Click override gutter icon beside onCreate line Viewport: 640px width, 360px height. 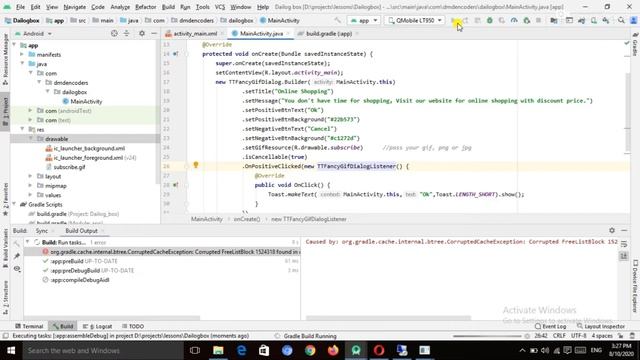(176, 54)
